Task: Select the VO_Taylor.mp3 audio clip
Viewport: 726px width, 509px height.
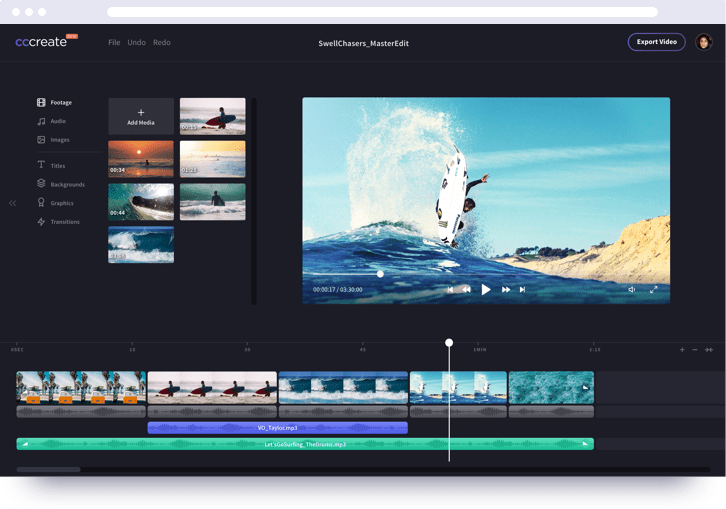Action: click(277, 428)
